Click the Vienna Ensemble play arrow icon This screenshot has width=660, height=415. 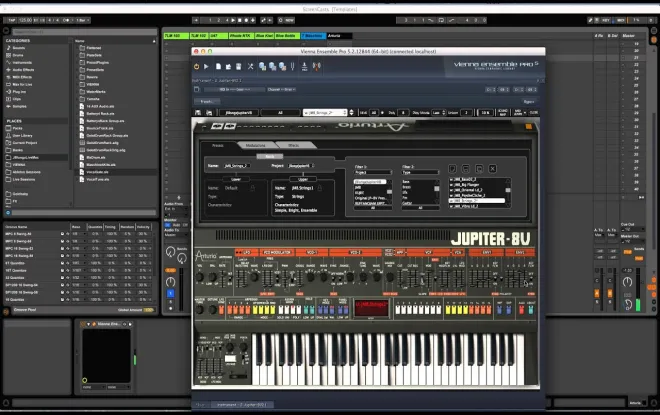coord(206,67)
